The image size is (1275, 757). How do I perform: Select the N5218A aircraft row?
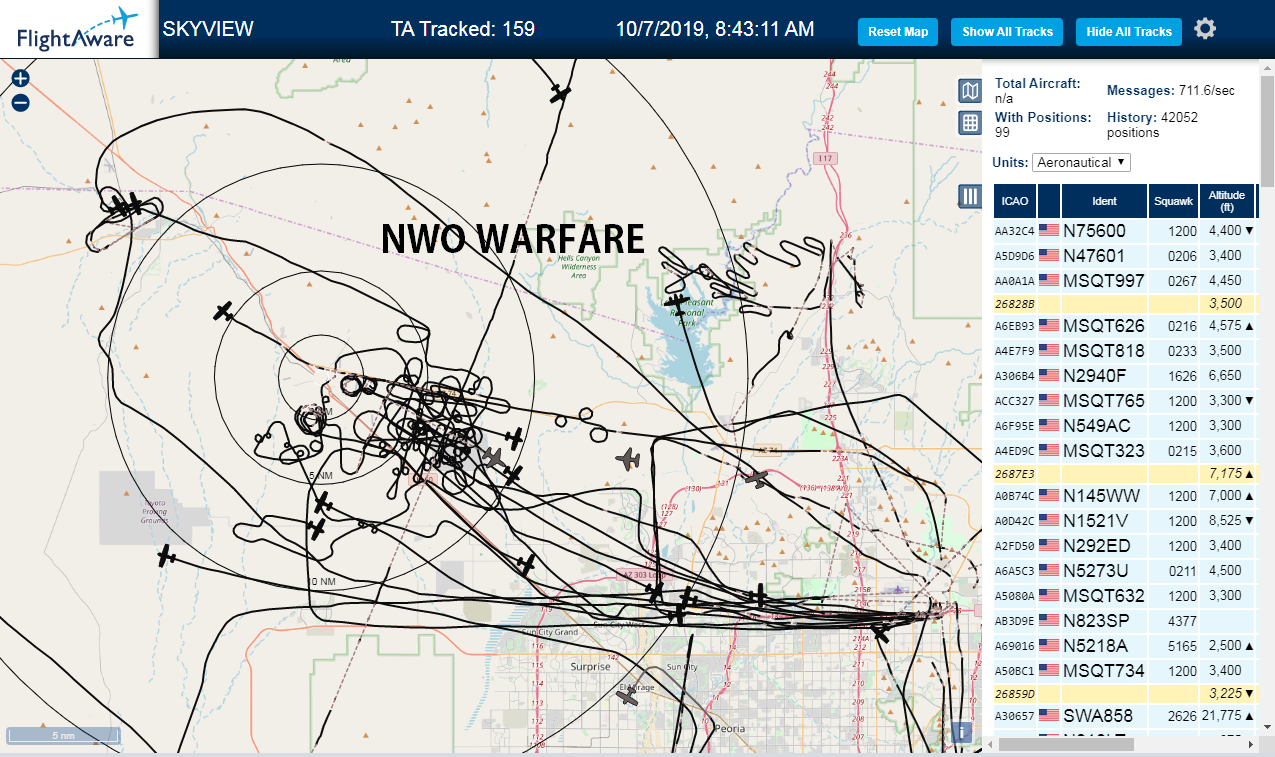pos(1125,645)
